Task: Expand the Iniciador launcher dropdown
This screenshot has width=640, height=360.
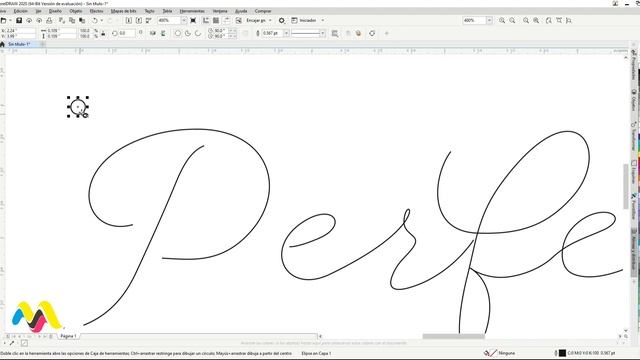Action: click(322, 20)
